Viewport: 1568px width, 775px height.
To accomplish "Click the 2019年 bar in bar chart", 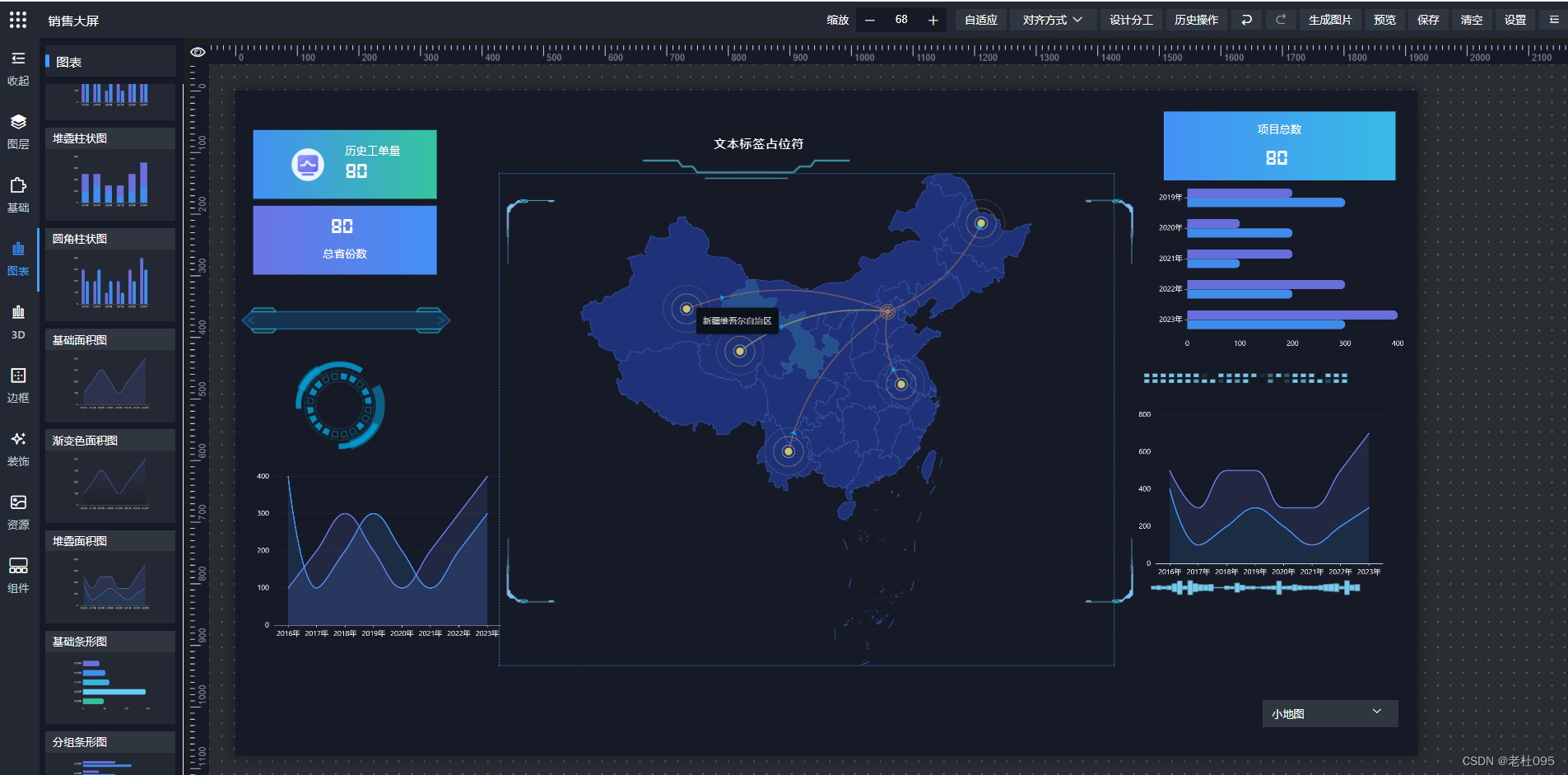I will [x=1265, y=198].
